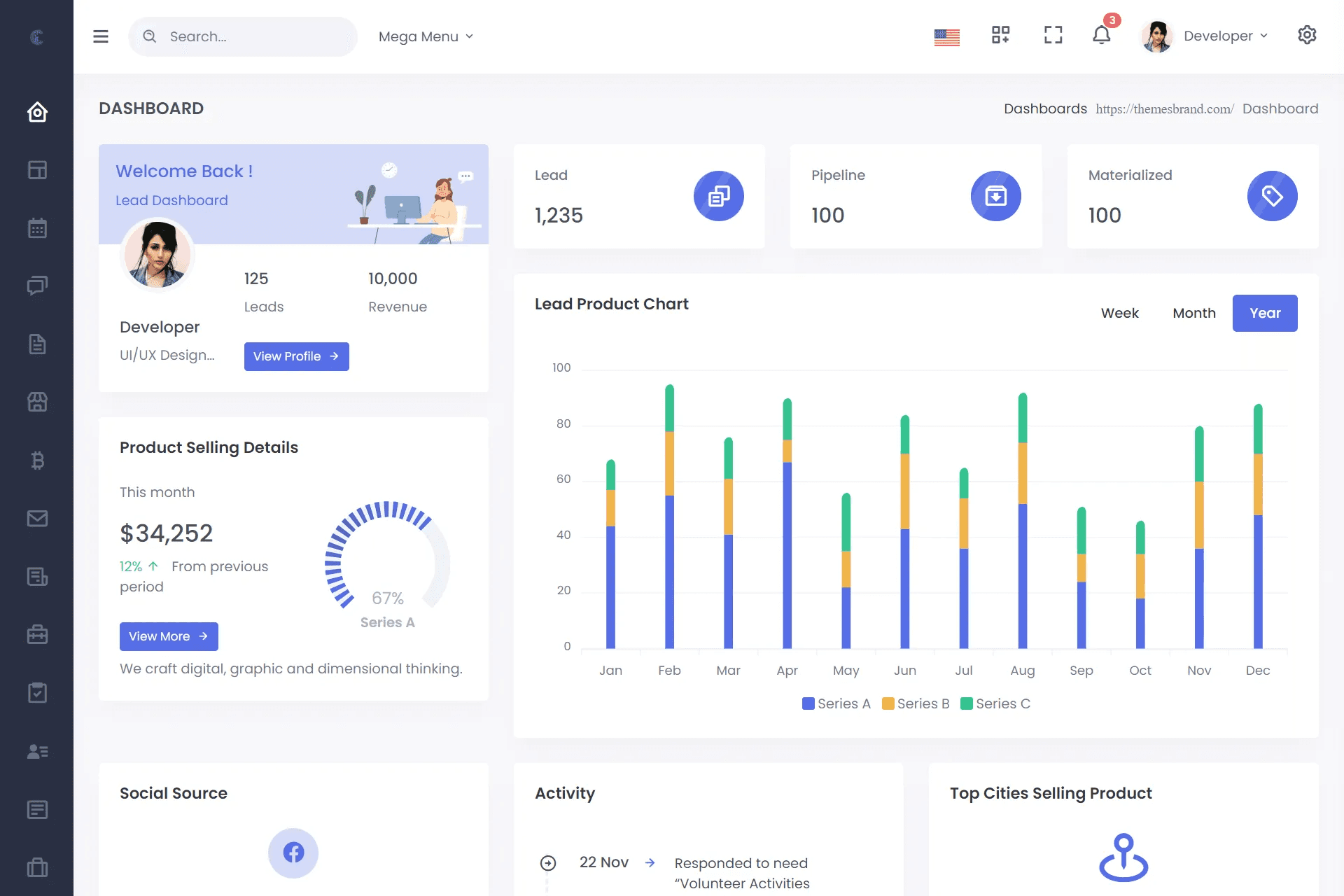
Task: Toggle Series A legend swatch
Action: click(x=808, y=703)
